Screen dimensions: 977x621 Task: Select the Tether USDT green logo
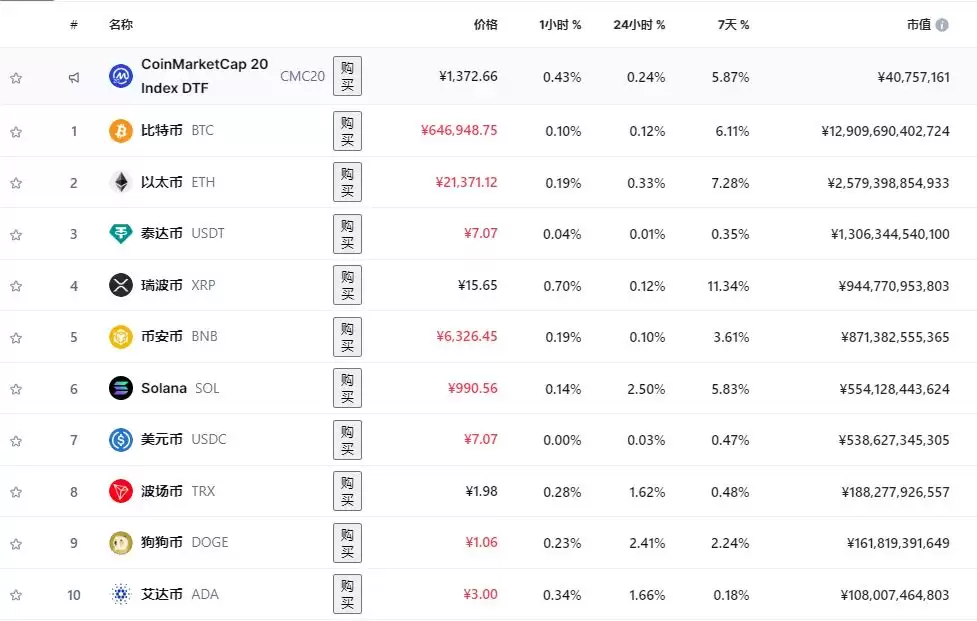pyautogui.click(x=120, y=233)
